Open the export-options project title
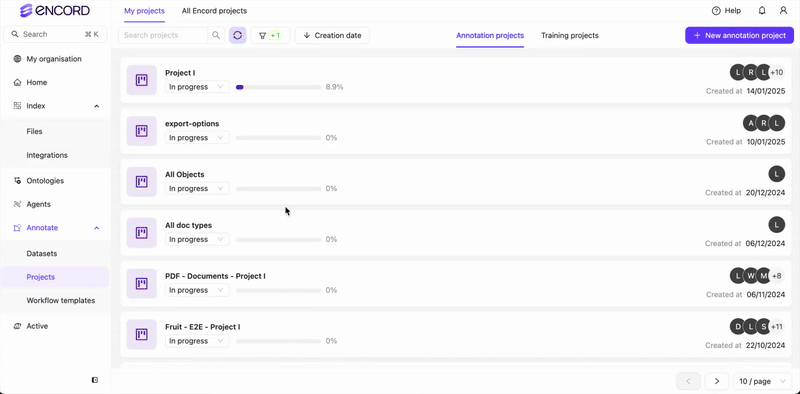Screen dimensions: 800x394 (x=192, y=124)
